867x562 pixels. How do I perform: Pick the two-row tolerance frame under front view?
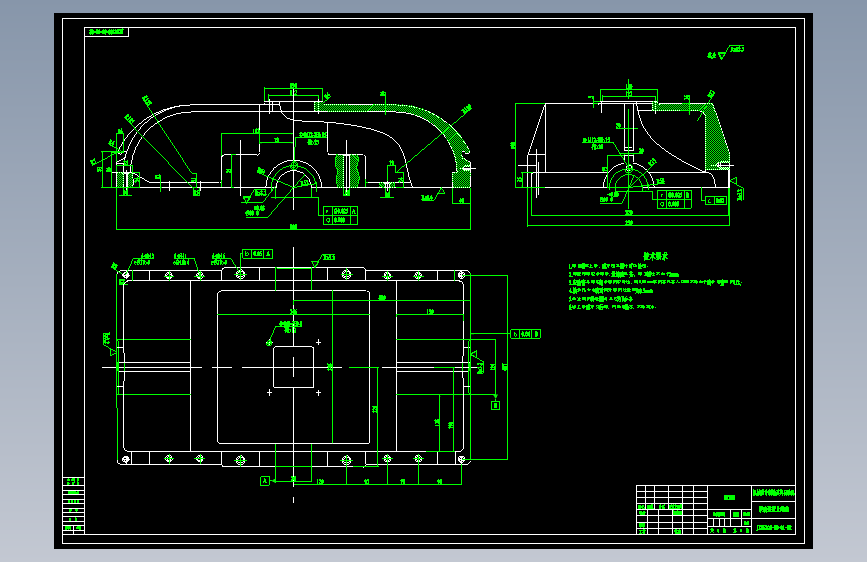[340, 216]
